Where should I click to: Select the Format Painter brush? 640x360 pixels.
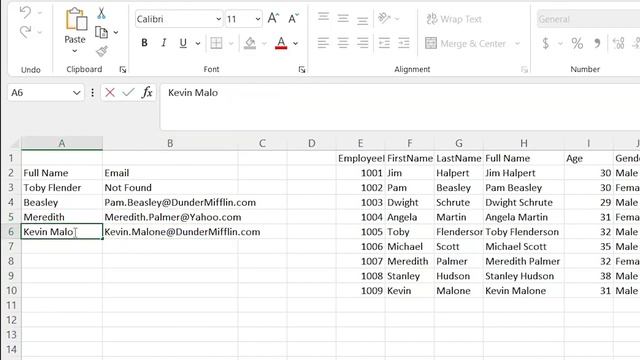[x=102, y=51]
